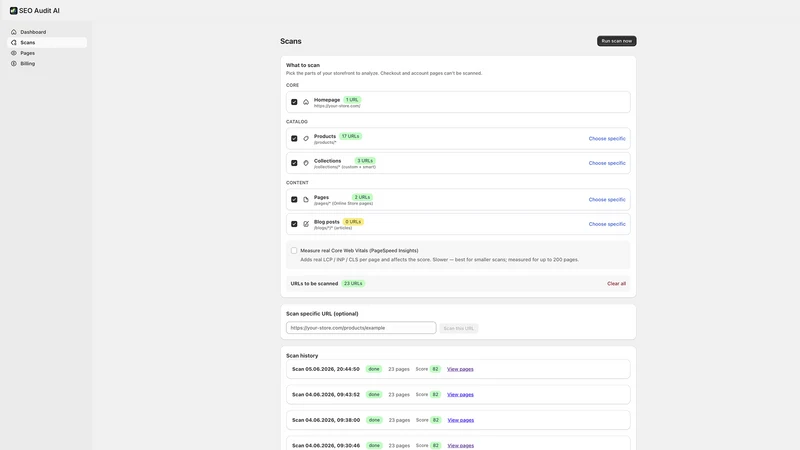Click the Billing icon in sidebar

point(14,64)
